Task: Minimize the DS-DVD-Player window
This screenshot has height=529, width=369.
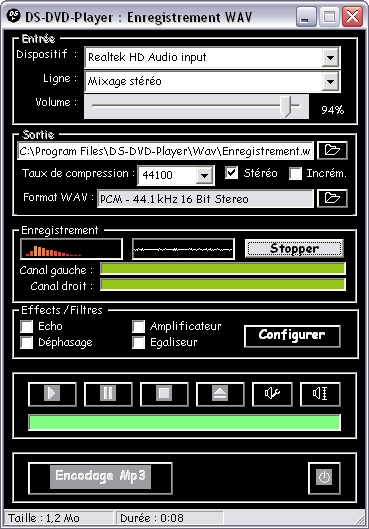Action: (x=305, y=16)
